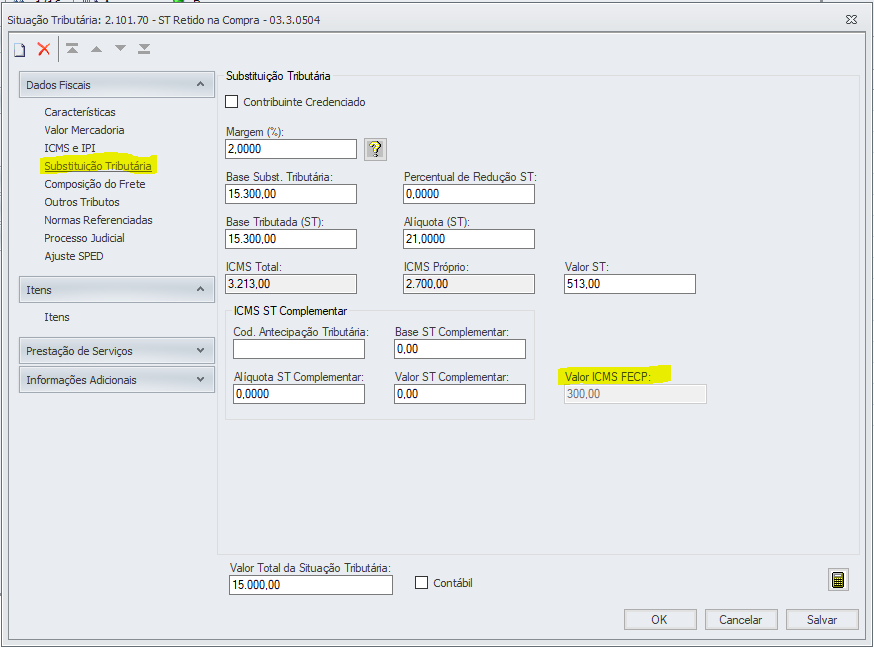Enable Contribuinte Credenciado checkbox
The image size is (874, 649).
[233, 102]
